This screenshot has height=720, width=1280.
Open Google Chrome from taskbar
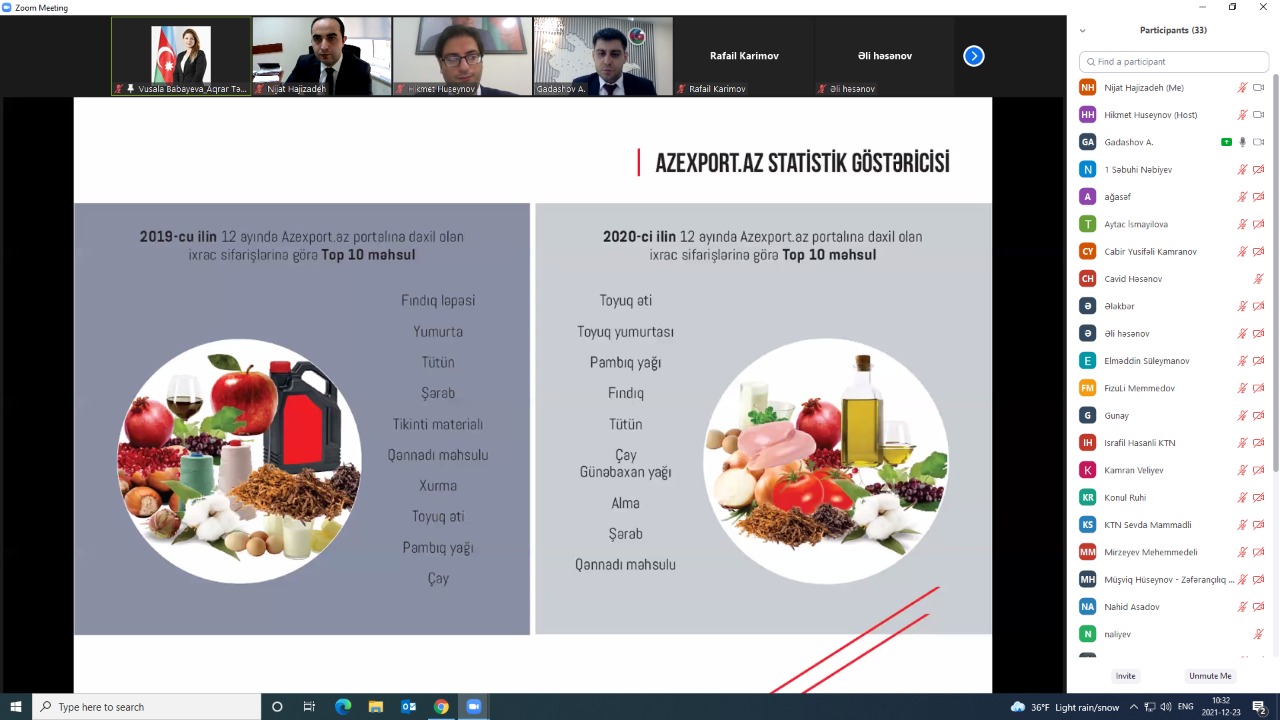[441, 707]
